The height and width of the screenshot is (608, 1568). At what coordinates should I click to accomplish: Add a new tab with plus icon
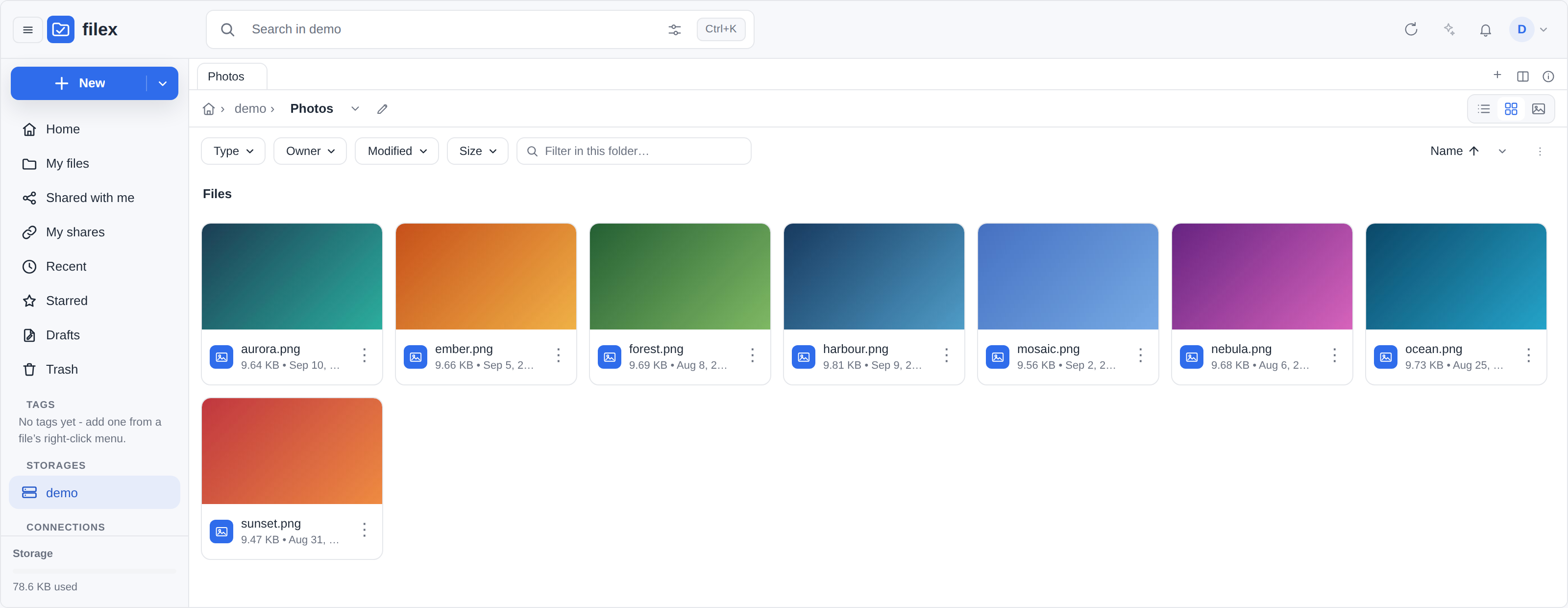1497,75
